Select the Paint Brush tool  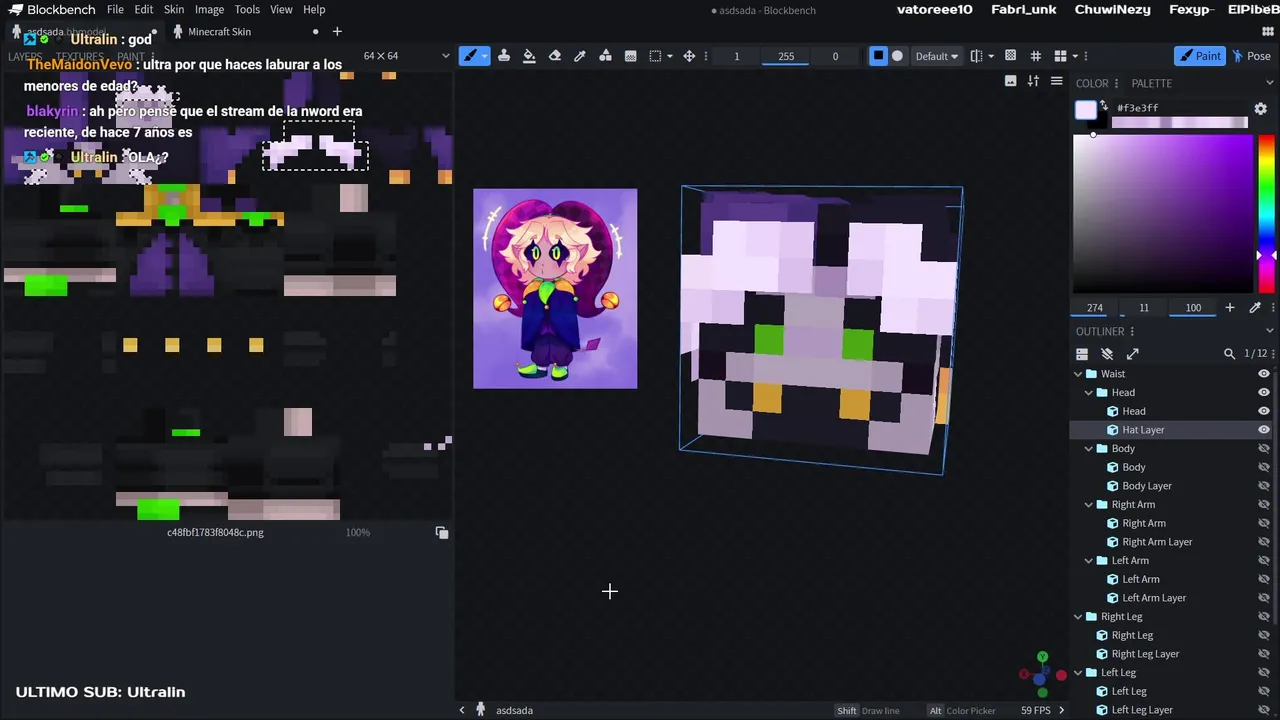[469, 56]
